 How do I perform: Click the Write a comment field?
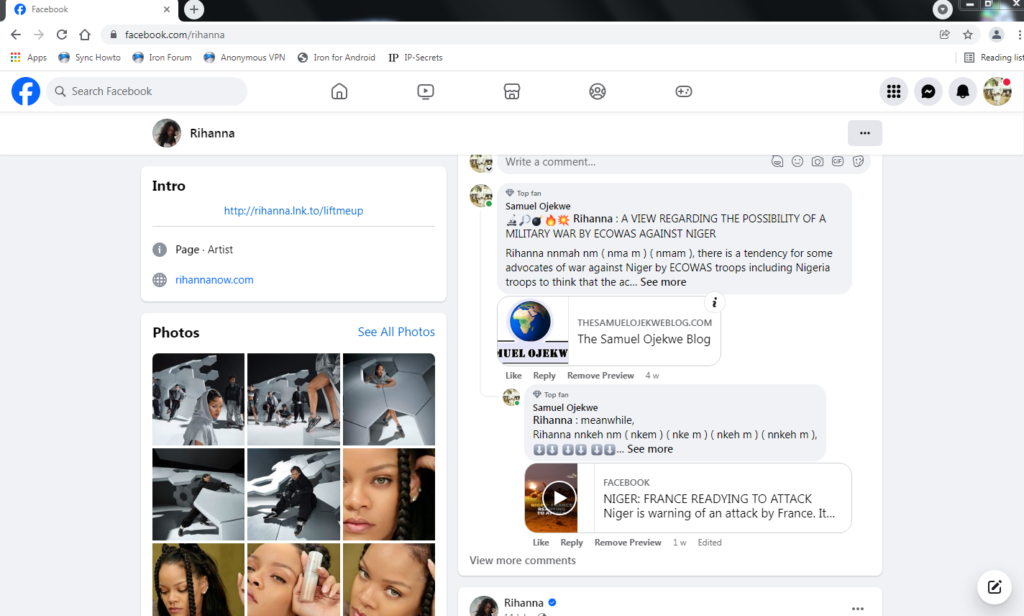coord(633,162)
